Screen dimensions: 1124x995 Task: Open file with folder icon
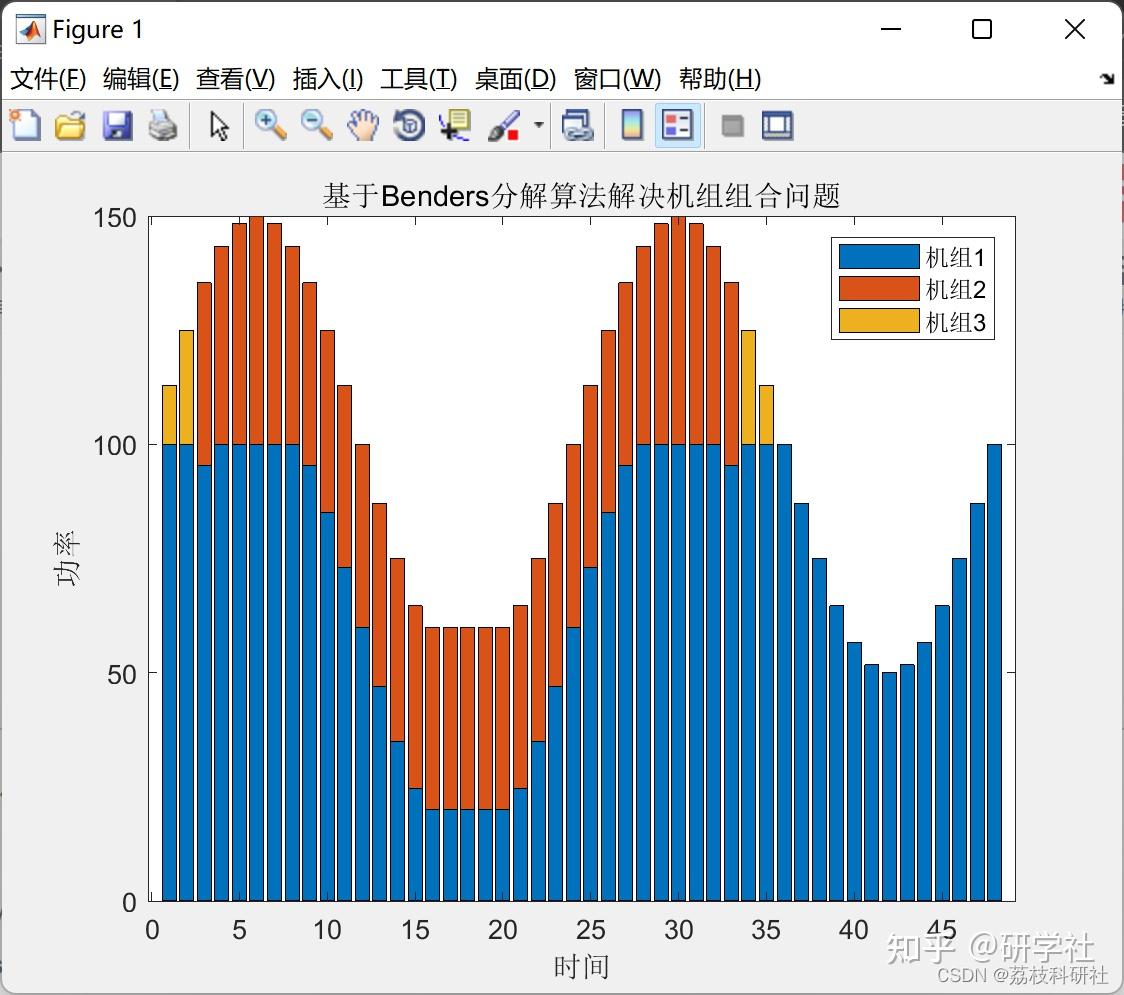(x=70, y=125)
